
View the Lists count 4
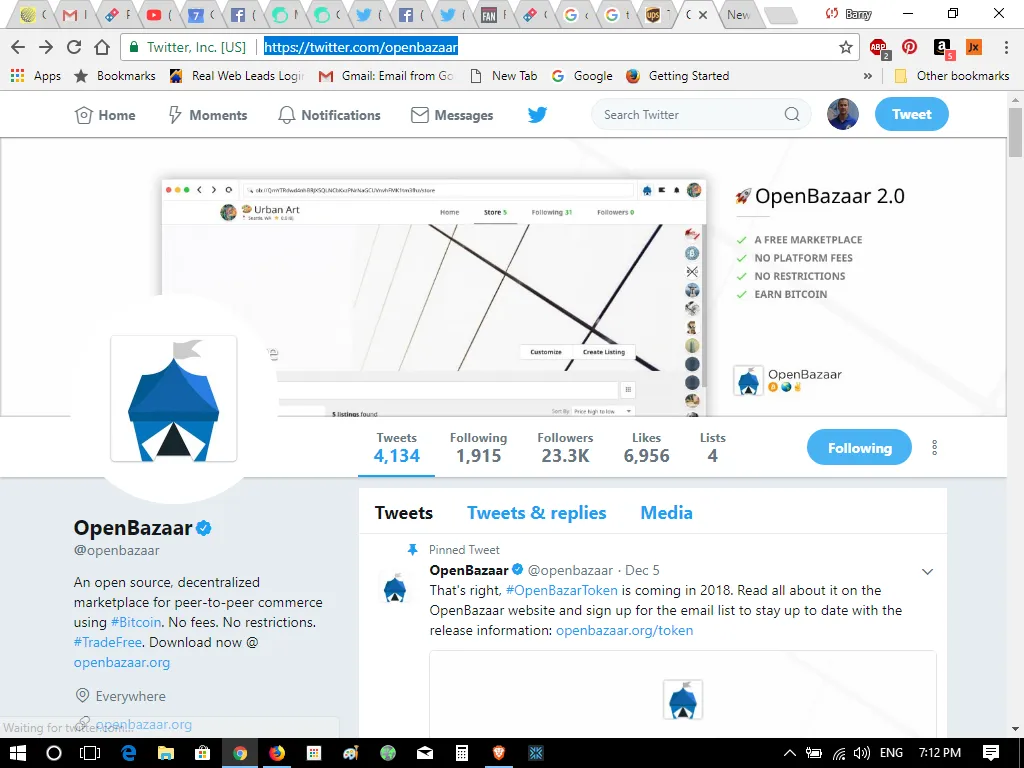pyautogui.click(x=712, y=447)
